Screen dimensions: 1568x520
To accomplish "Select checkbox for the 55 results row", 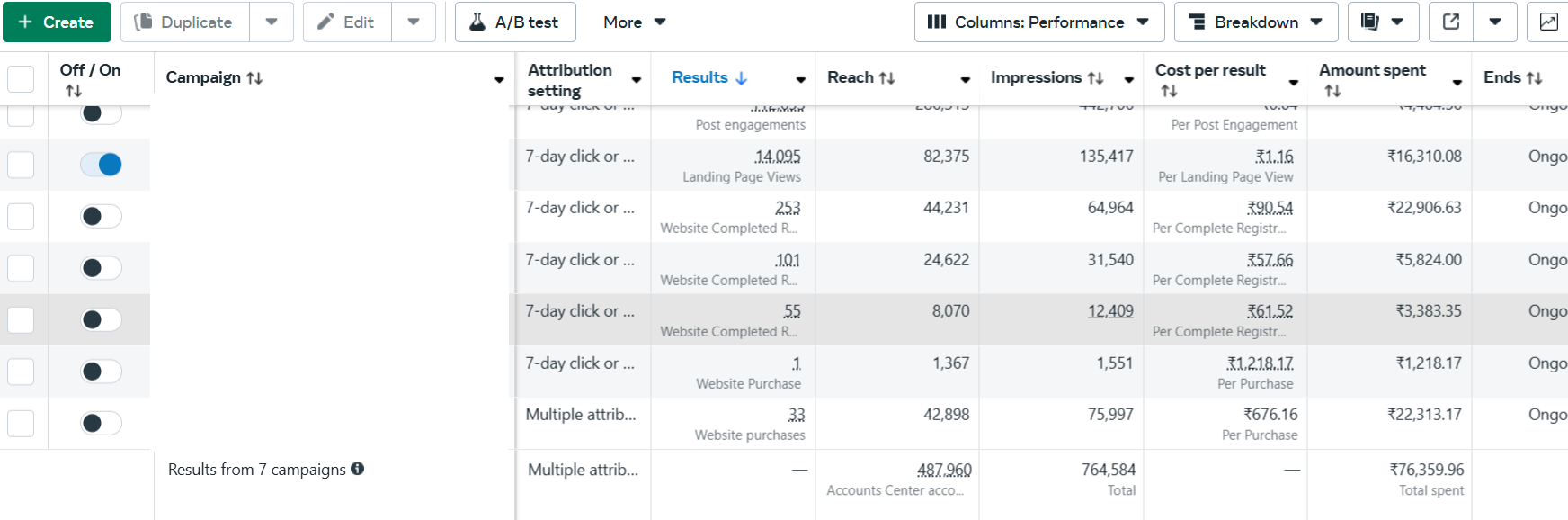I will pyautogui.click(x=21, y=320).
